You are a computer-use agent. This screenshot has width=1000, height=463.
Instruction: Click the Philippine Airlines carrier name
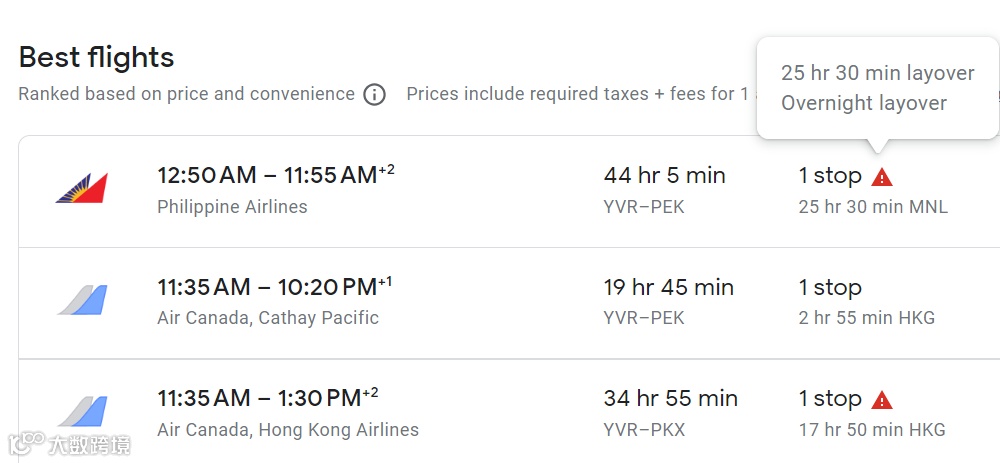click(232, 207)
